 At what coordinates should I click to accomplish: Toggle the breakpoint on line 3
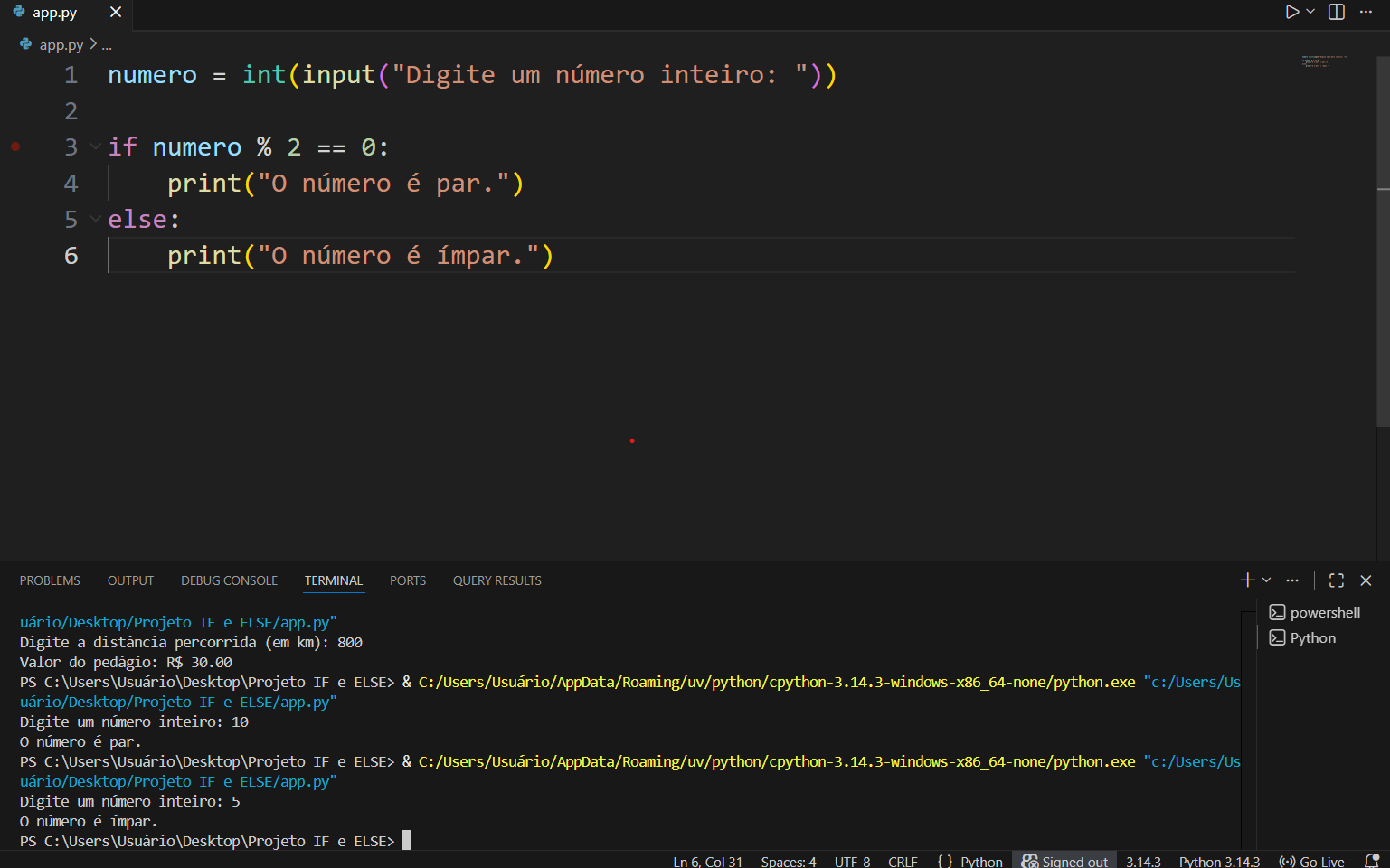click(x=15, y=146)
